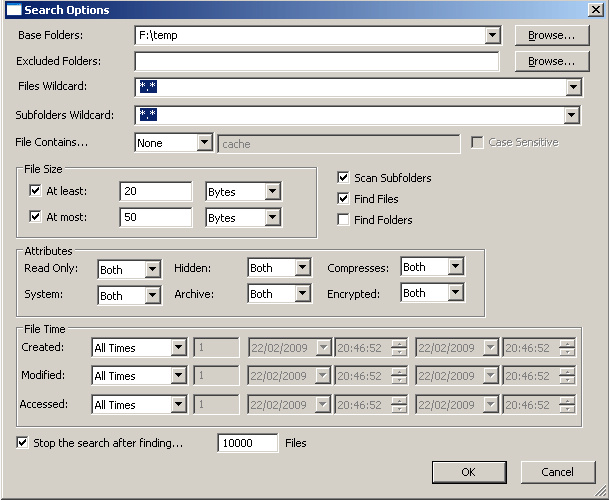Open the Subfolders Wildcard dropdown
Image resolution: width=609 pixels, height=500 pixels.
pos(571,115)
